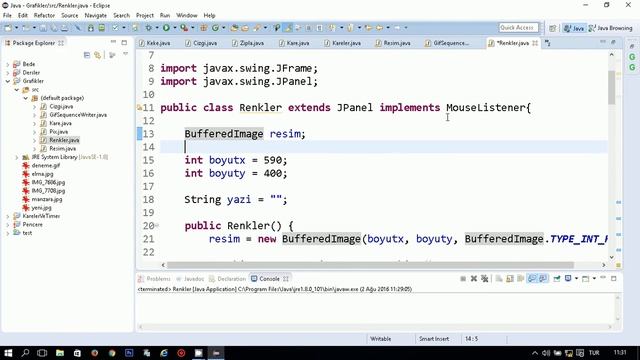Expand the Bede project node
The height and width of the screenshot is (360, 640).
pyautogui.click(x=8, y=64)
